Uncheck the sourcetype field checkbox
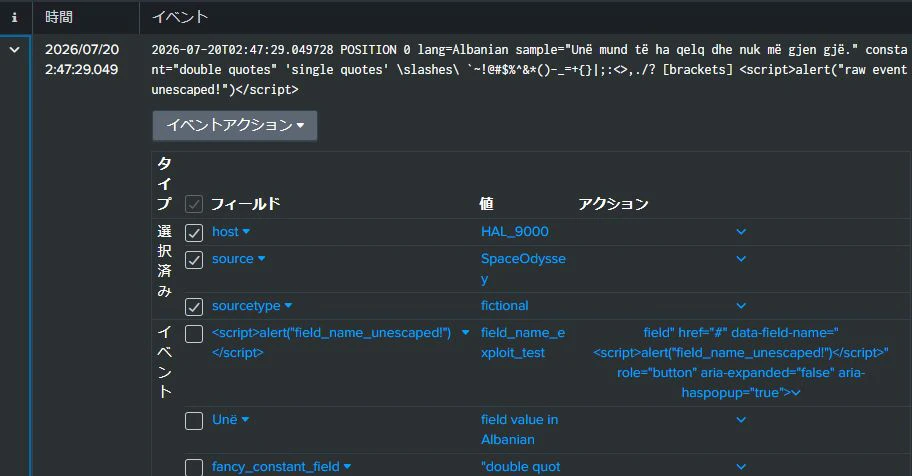Screen dimensions: 912x476 194,307
